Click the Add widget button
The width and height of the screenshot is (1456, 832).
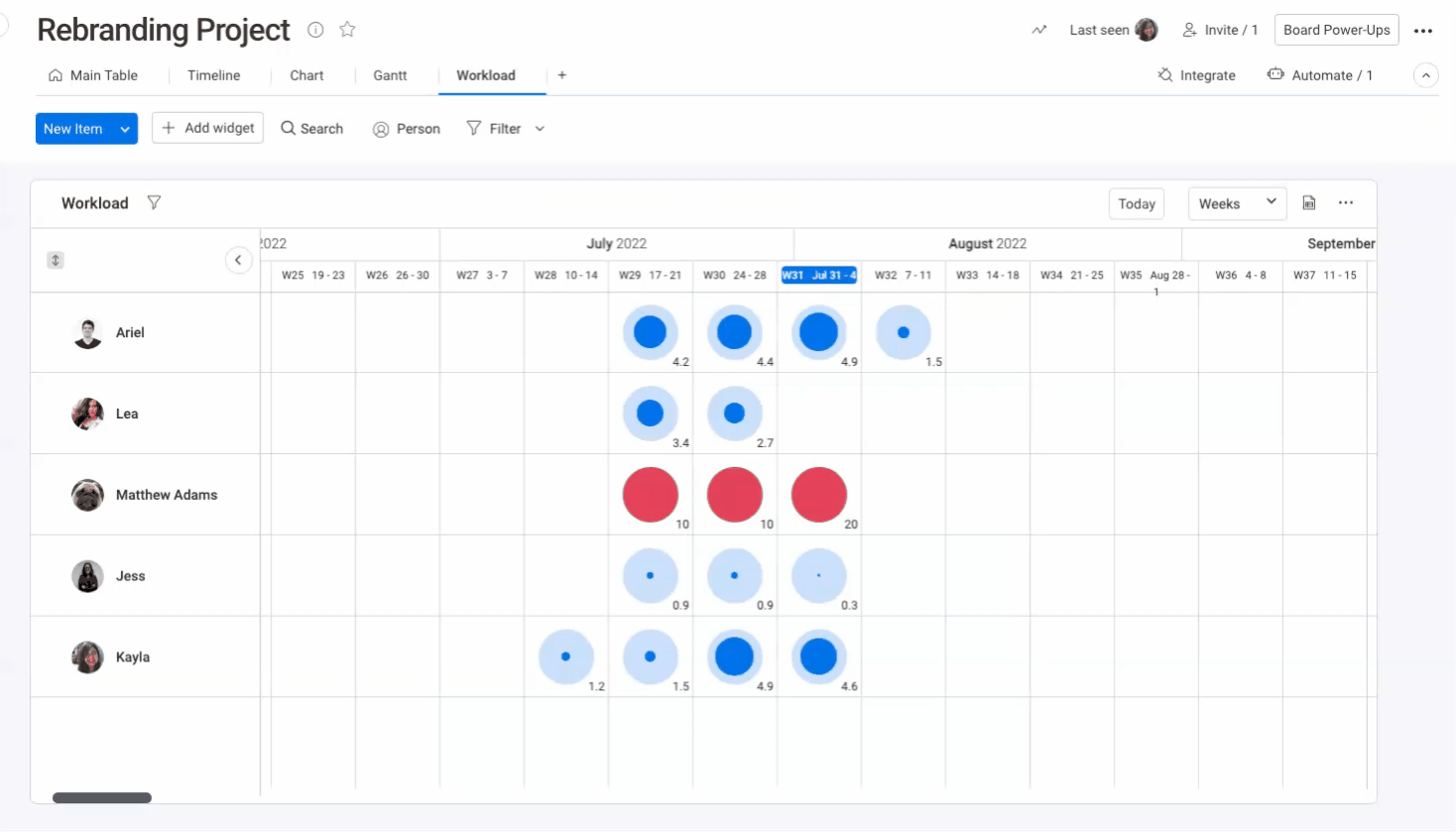click(x=207, y=128)
